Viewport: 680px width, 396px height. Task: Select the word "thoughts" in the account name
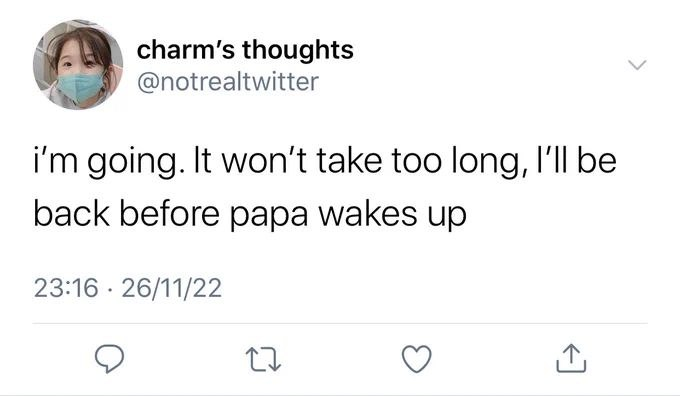[x=298, y=50]
